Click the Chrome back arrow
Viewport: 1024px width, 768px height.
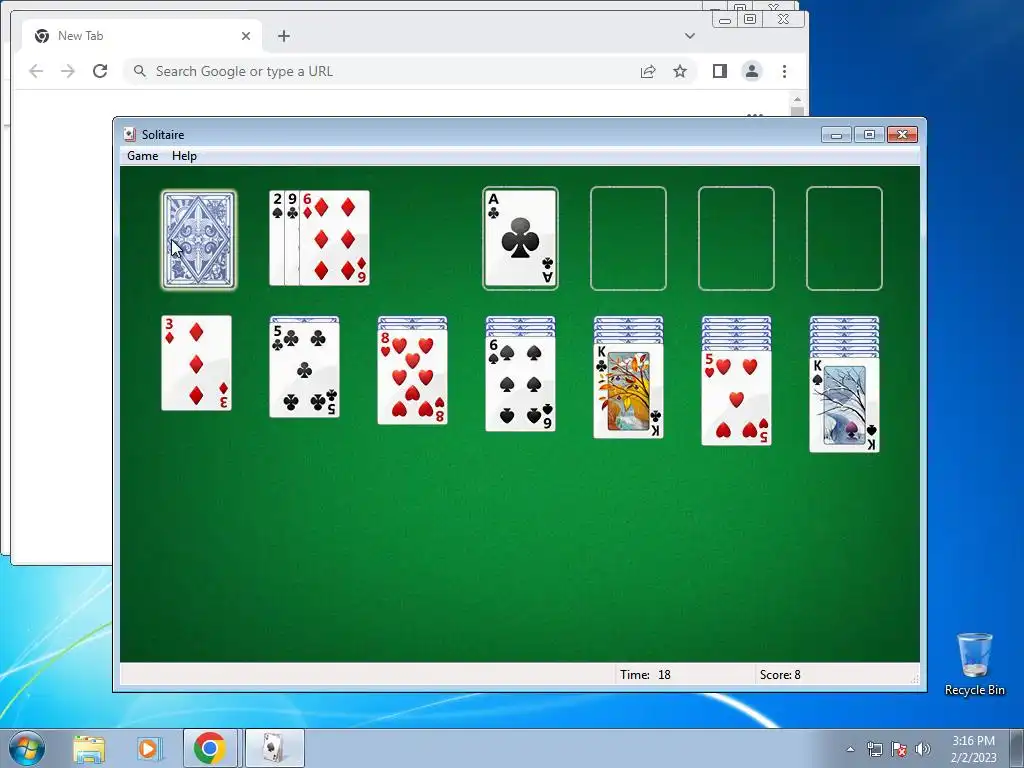pyautogui.click(x=36, y=71)
